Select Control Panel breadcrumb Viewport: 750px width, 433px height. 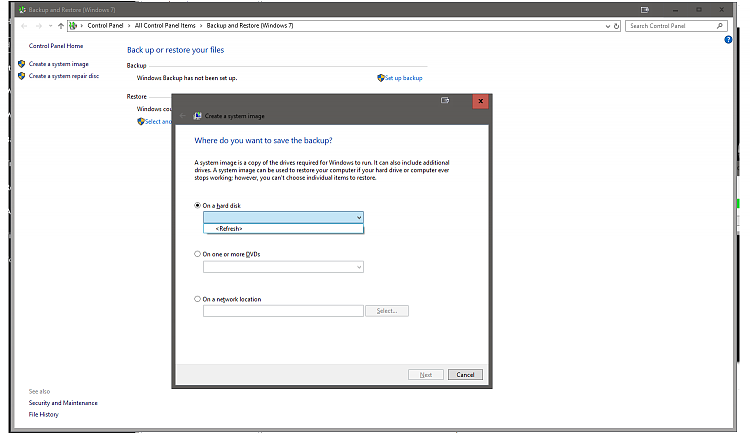(x=105, y=26)
